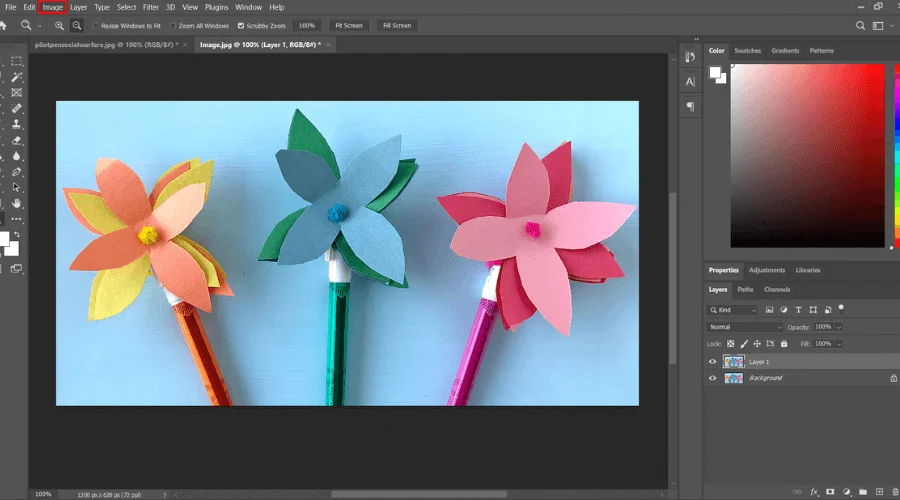This screenshot has width=900, height=500.
Task: Toggle layer filtering on/off switch
Action: [841, 308]
